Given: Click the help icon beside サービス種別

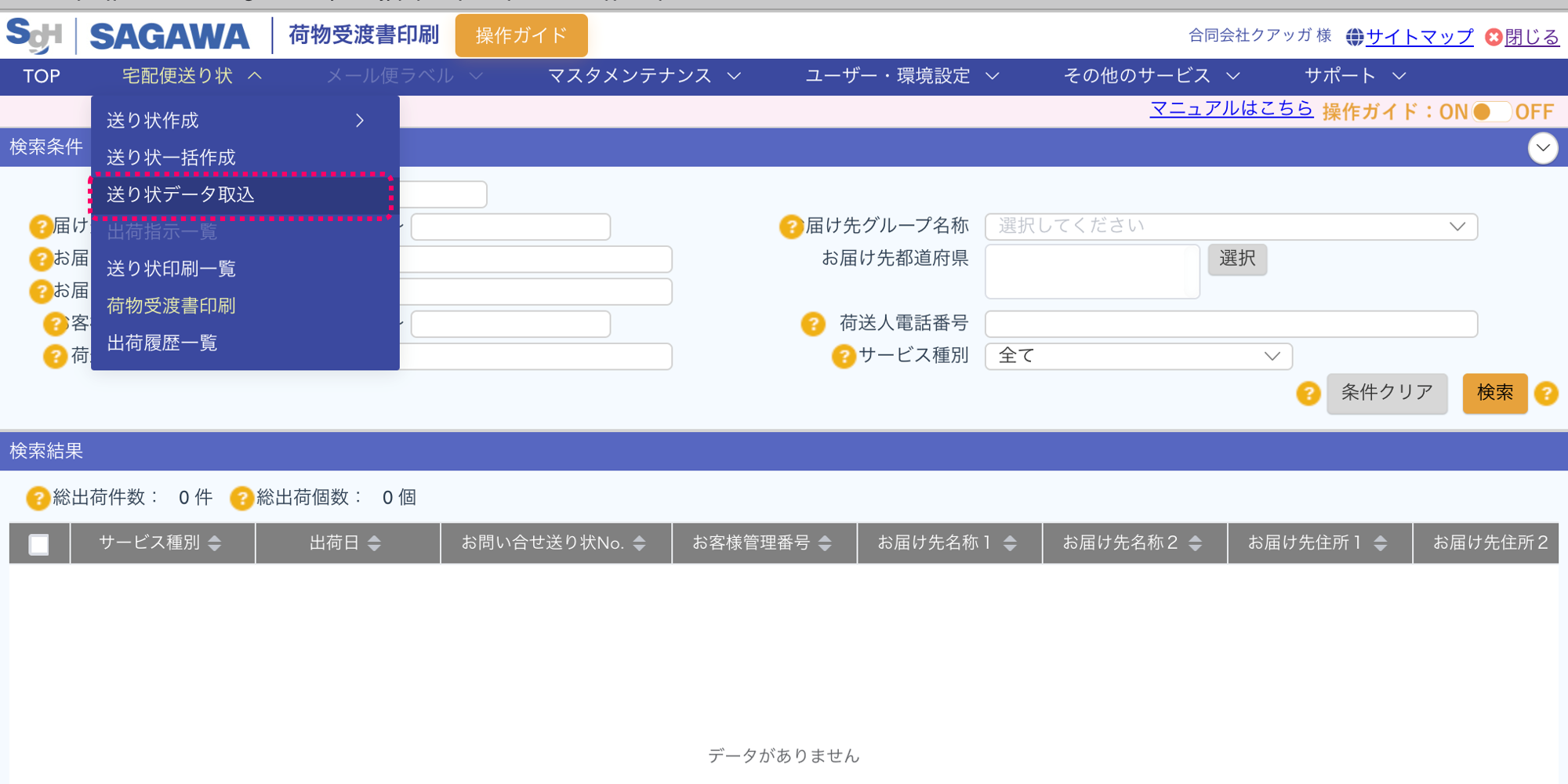Looking at the screenshot, I should pos(843,357).
